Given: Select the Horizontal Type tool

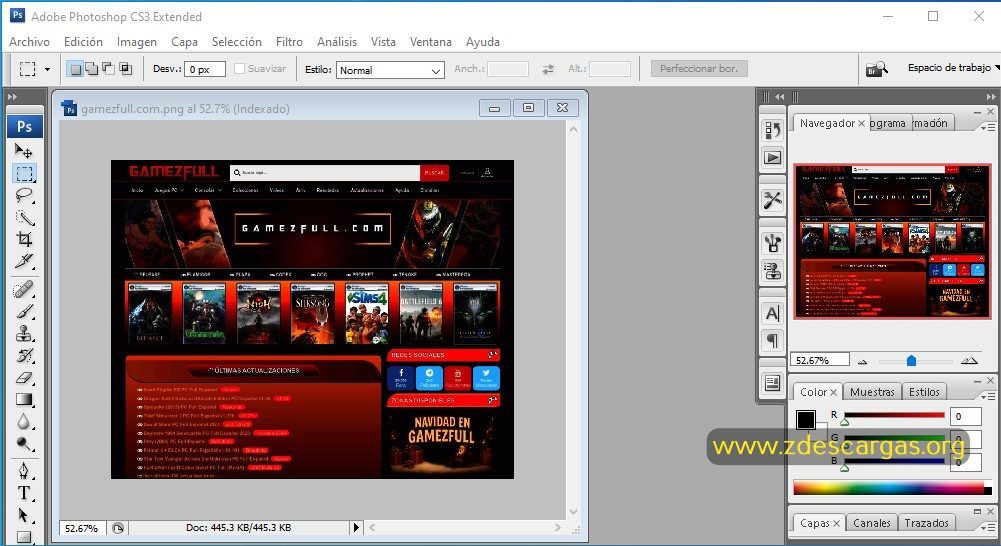Looking at the screenshot, I should point(24,493).
